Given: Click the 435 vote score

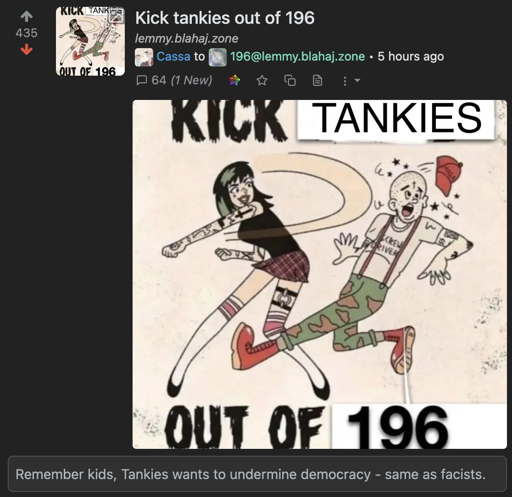Looking at the screenshot, I should [x=26, y=33].
